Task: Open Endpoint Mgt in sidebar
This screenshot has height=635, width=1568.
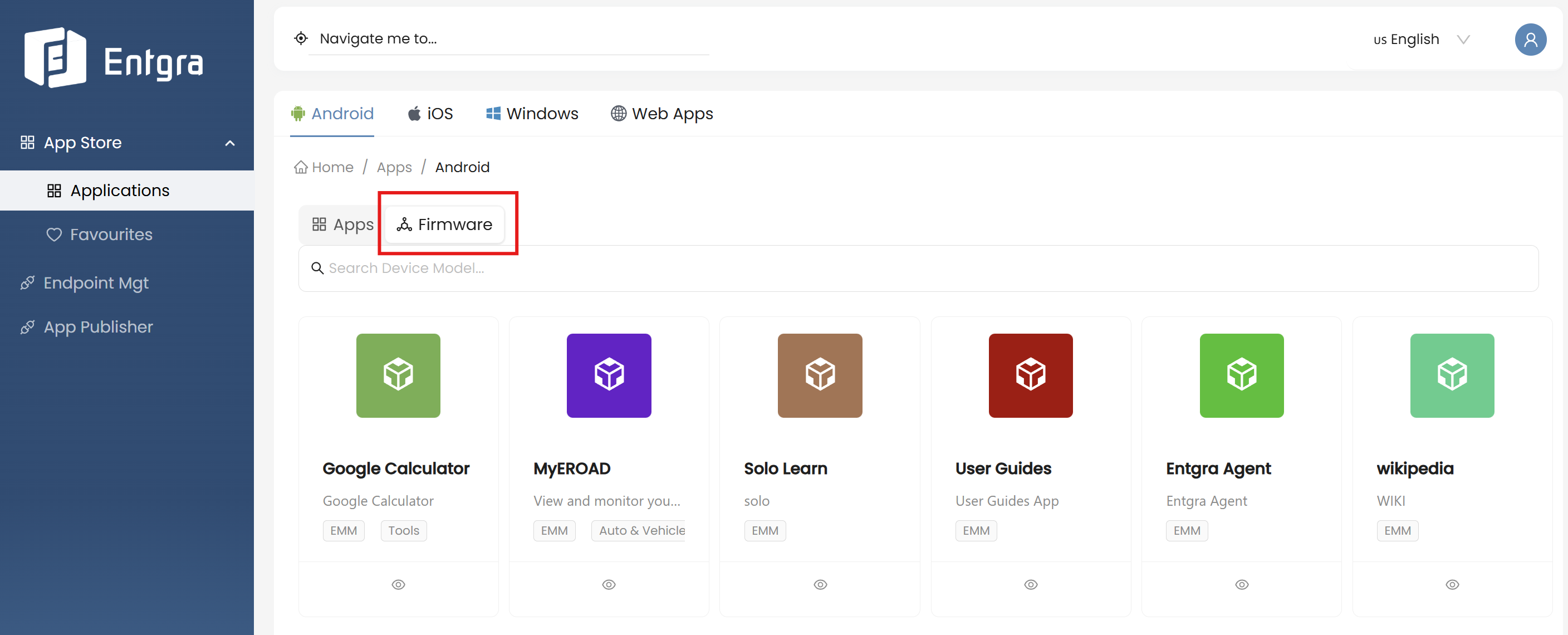Action: point(126,282)
